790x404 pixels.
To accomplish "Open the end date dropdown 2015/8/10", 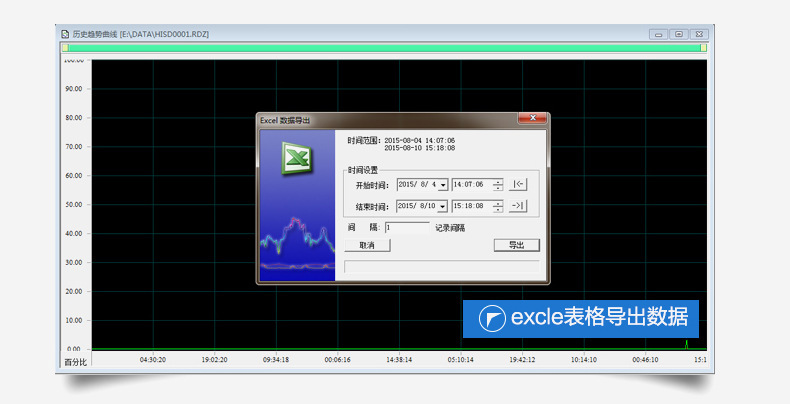I will [443, 207].
